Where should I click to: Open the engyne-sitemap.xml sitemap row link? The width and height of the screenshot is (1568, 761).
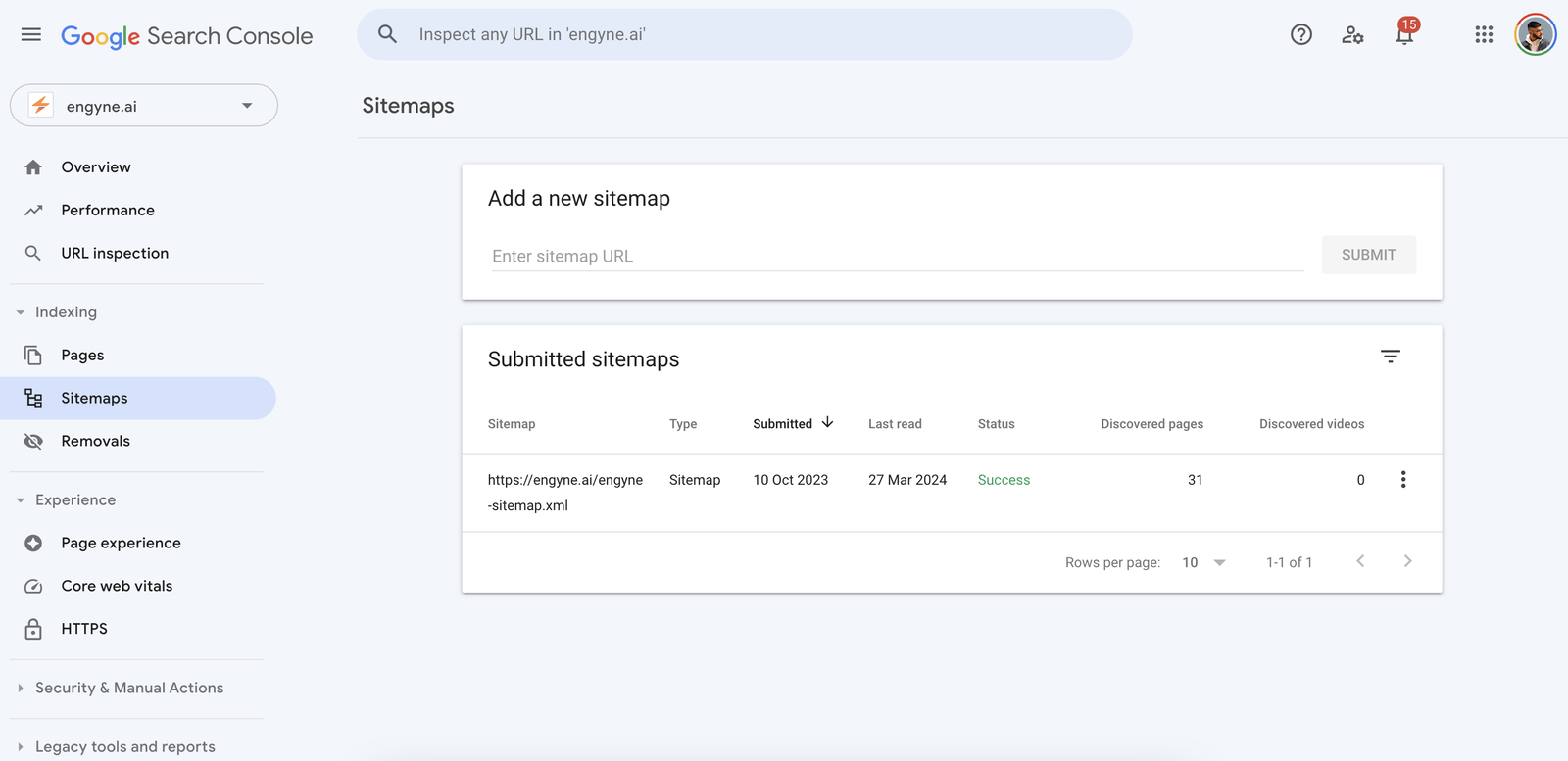[565, 493]
